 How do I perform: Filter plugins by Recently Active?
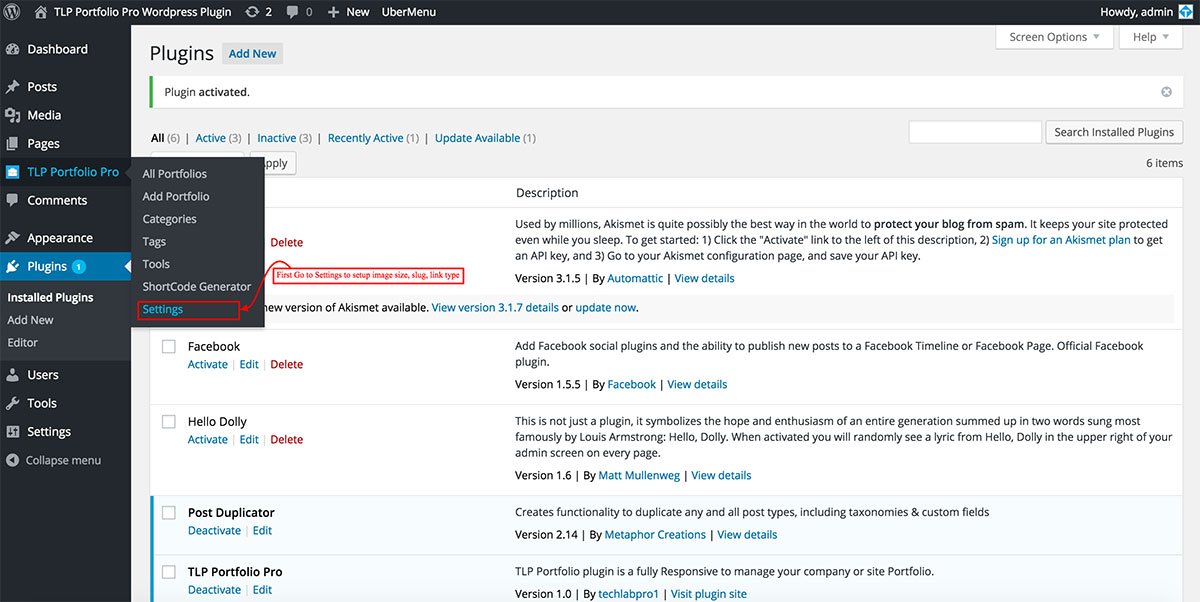pos(366,138)
